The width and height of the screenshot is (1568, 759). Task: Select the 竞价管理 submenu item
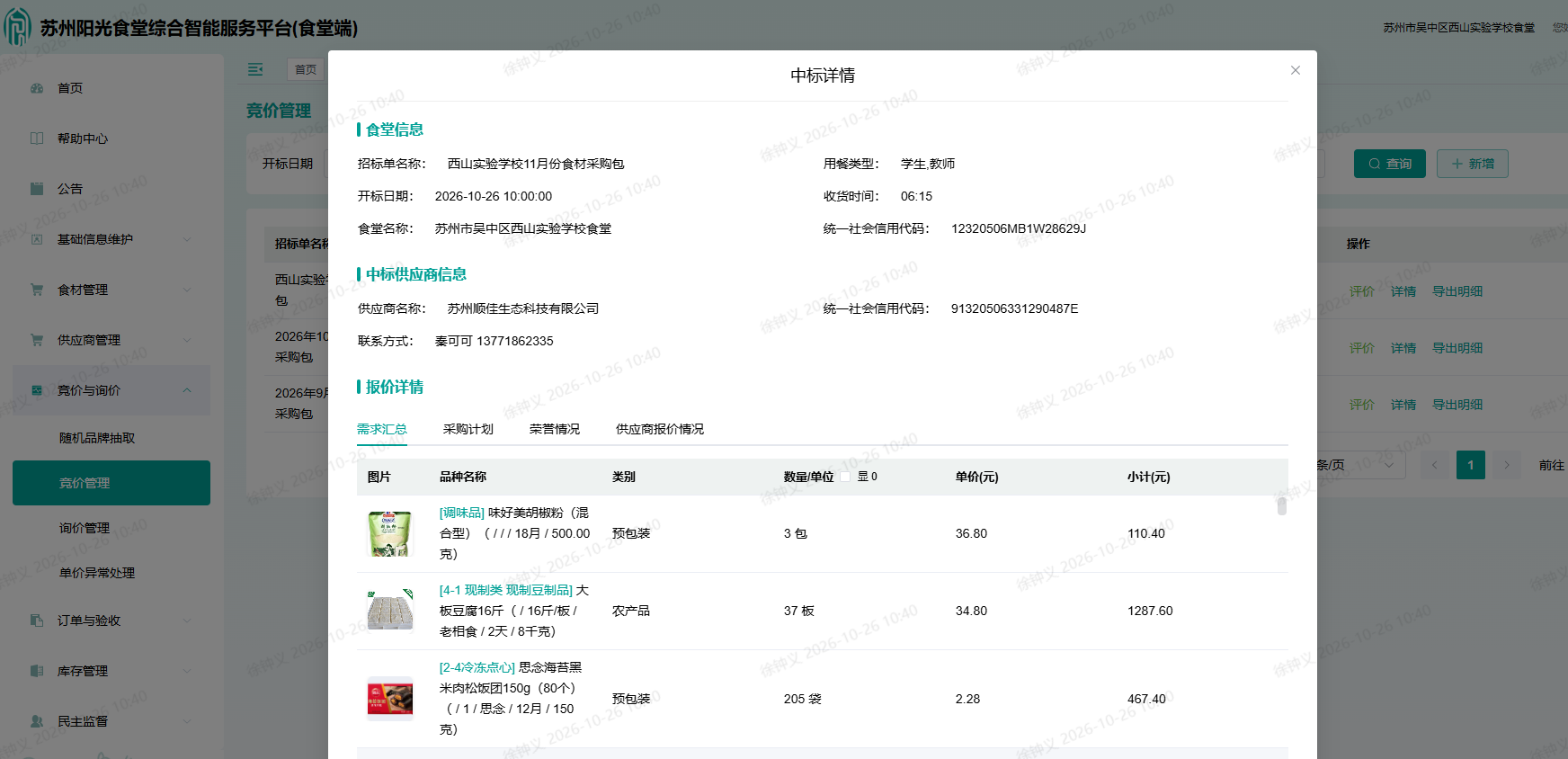(x=111, y=483)
